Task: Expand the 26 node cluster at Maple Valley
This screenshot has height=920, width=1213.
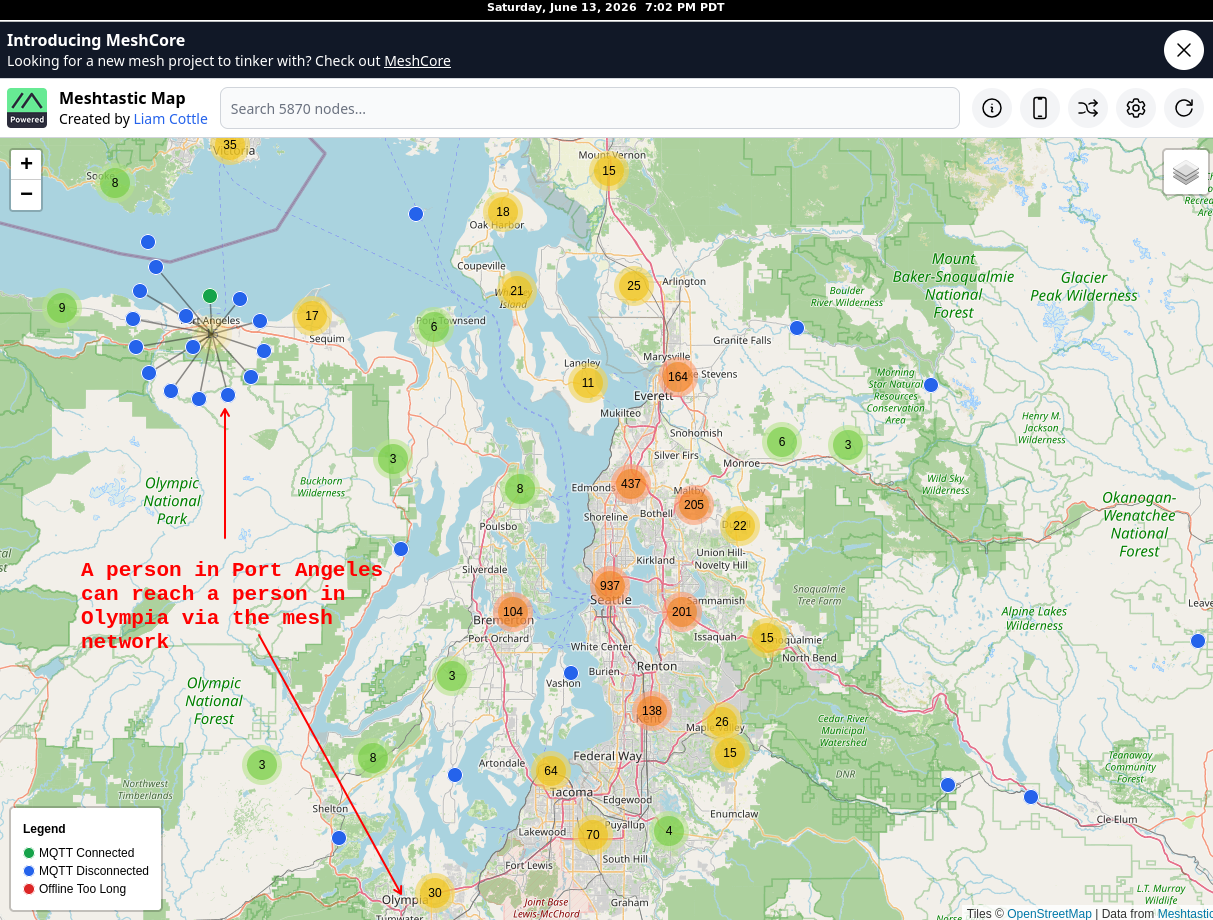Action: 722,722
